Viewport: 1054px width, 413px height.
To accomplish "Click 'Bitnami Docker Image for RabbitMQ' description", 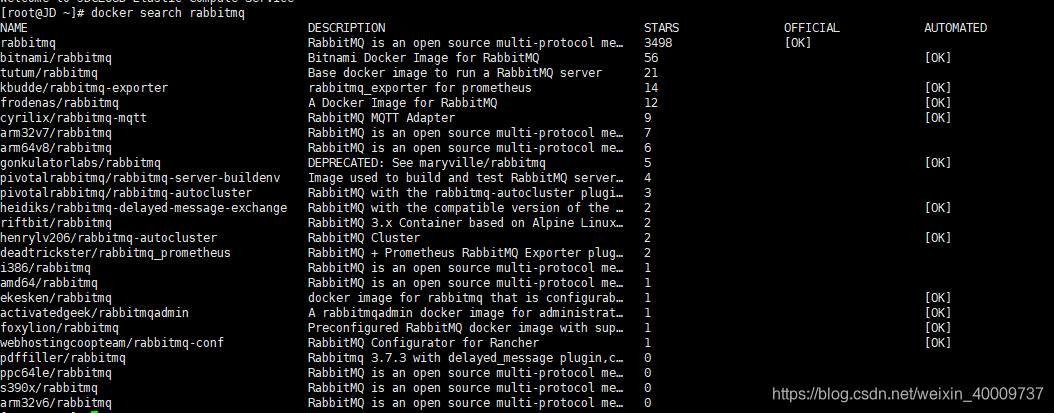I will (423, 58).
